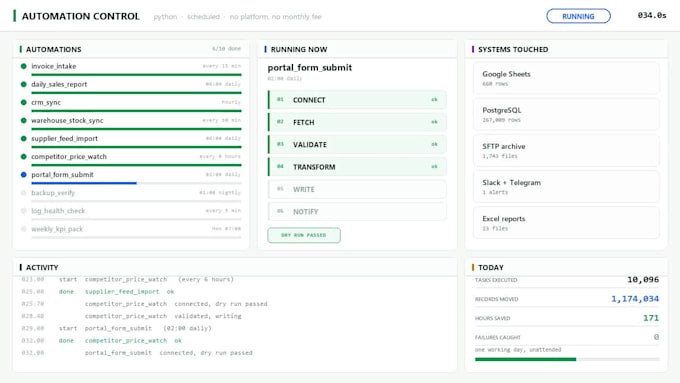Click the working day progress bar under Today

pyautogui.click(x=567, y=359)
